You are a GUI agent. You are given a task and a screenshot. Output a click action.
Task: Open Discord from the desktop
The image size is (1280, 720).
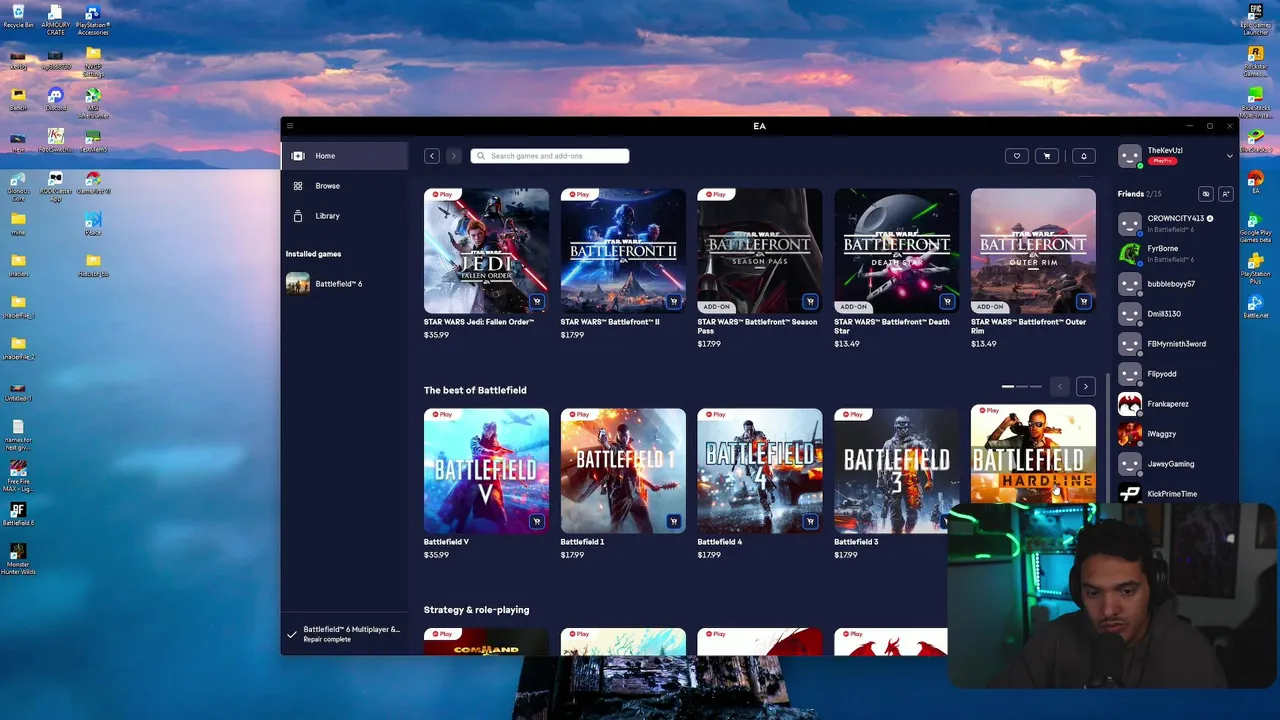[56, 98]
